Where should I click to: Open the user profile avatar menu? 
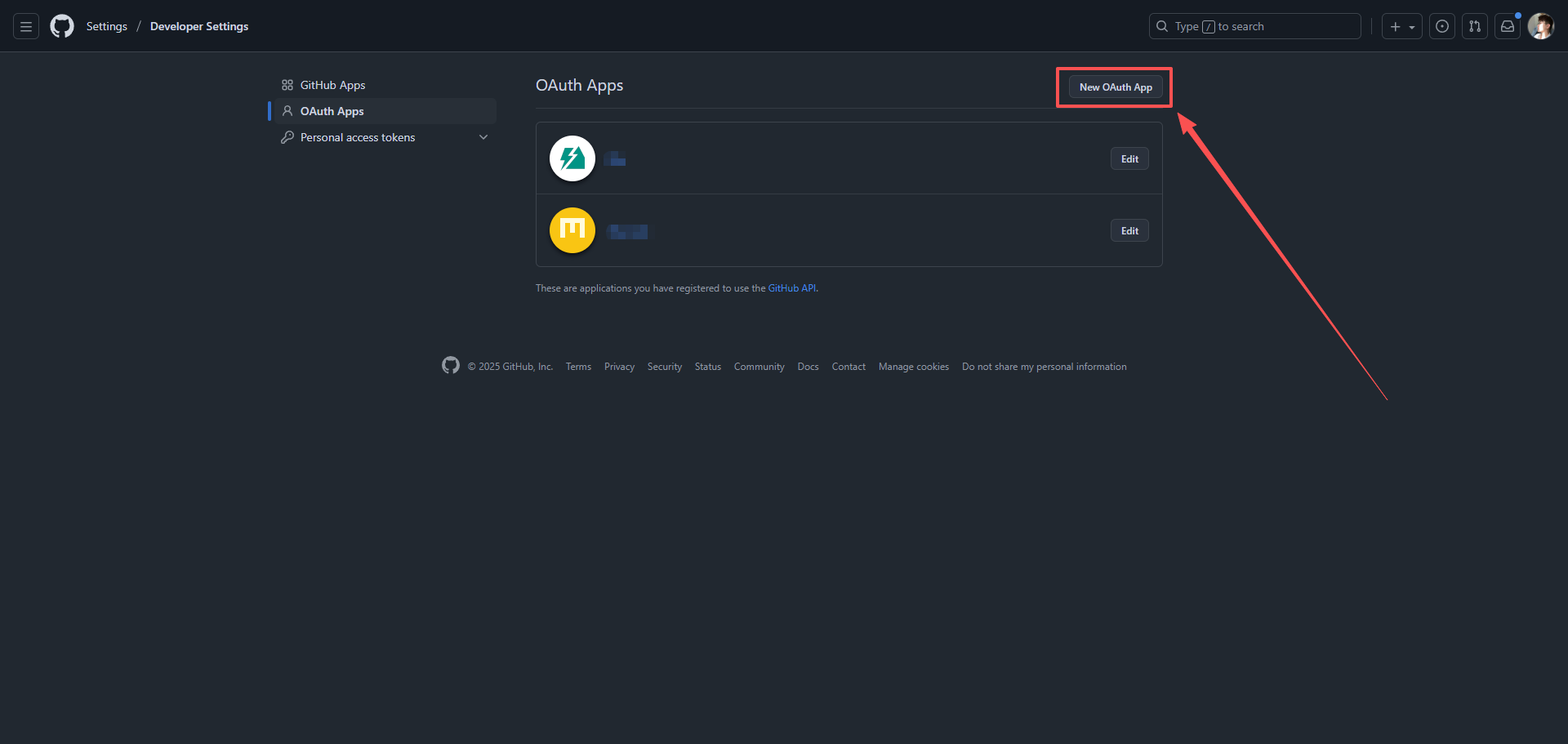coord(1541,26)
